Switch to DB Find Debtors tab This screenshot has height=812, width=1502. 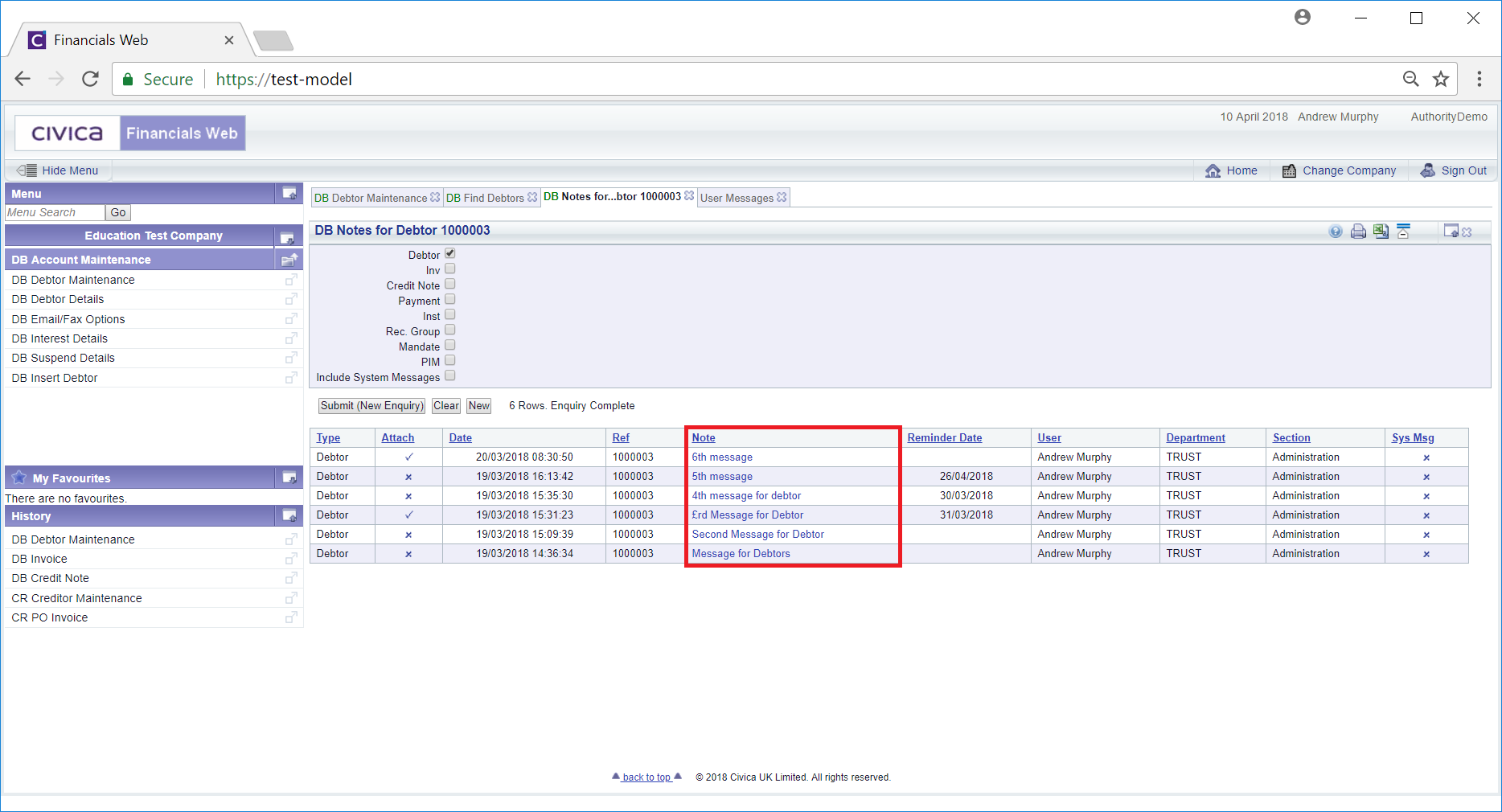coord(485,198)
